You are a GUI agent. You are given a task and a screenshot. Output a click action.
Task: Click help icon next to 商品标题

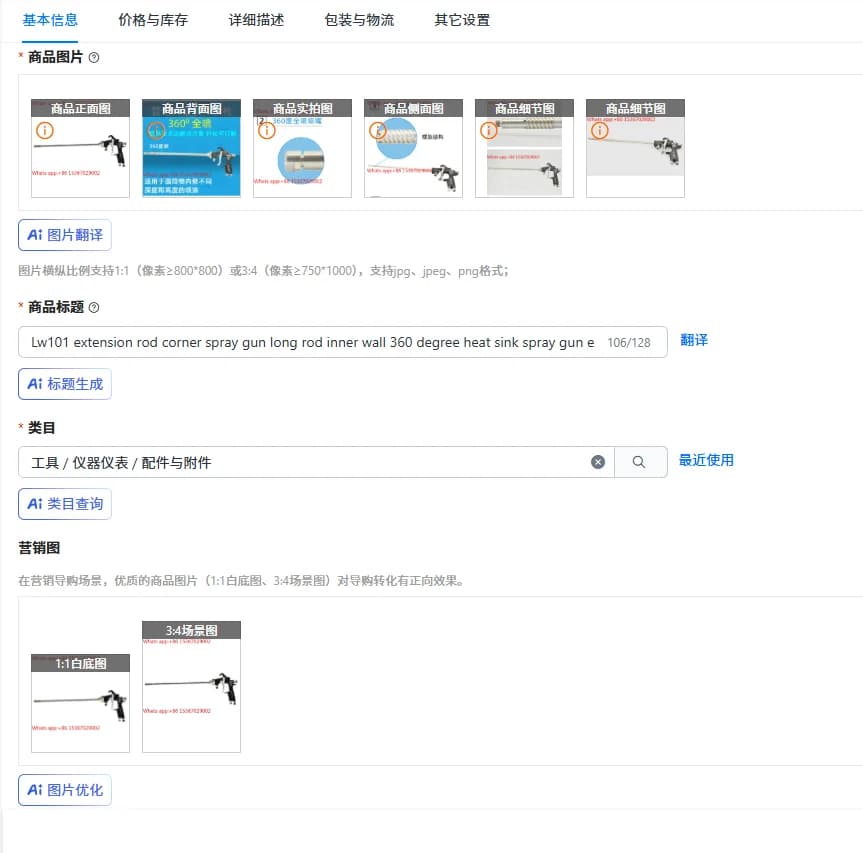(x=94, y=307)
